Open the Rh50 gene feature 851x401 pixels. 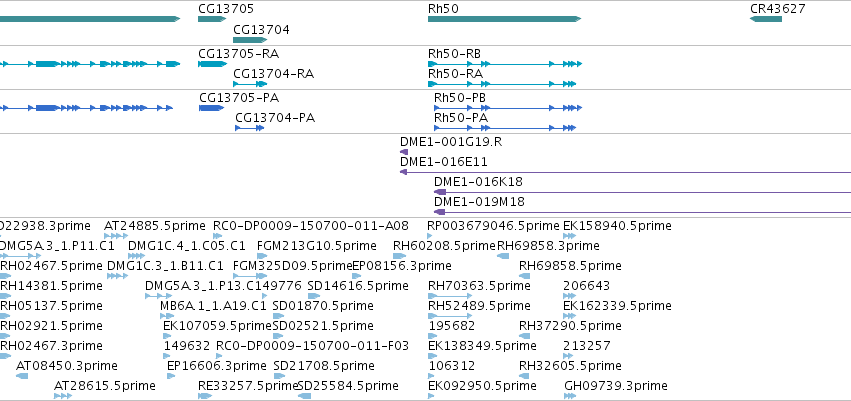click(x=504, y=19)
